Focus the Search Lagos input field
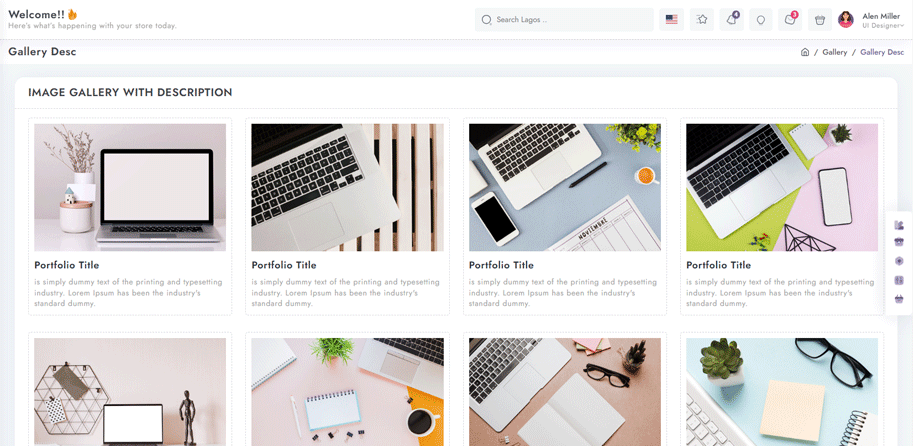Viewport: 913px width, 446px height. pyautogui.click(x=564, y=19)
